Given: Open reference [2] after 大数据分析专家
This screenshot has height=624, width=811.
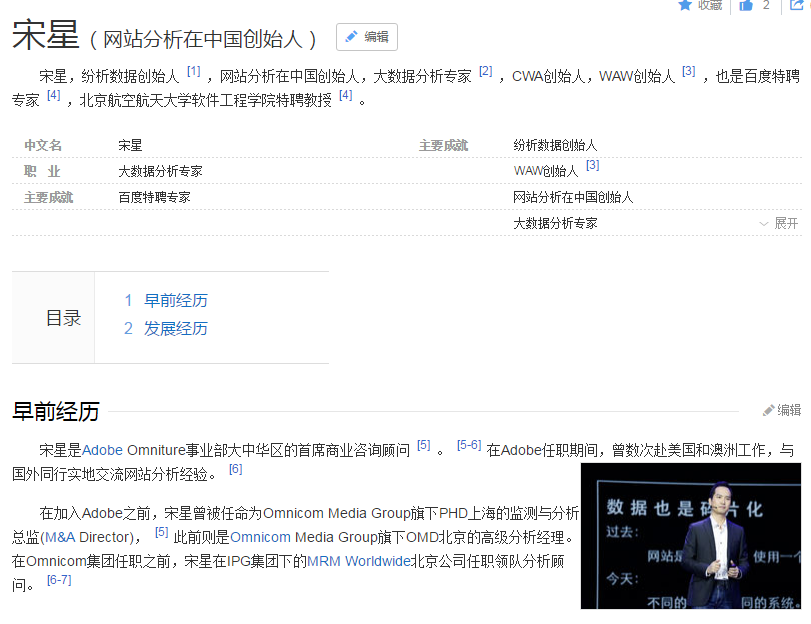Looking at the screenshot, I should click(485, 71).
